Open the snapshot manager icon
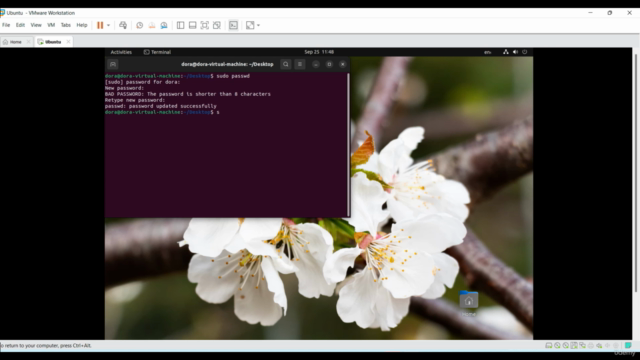640x360 pixels. click(x=164, y=25)
